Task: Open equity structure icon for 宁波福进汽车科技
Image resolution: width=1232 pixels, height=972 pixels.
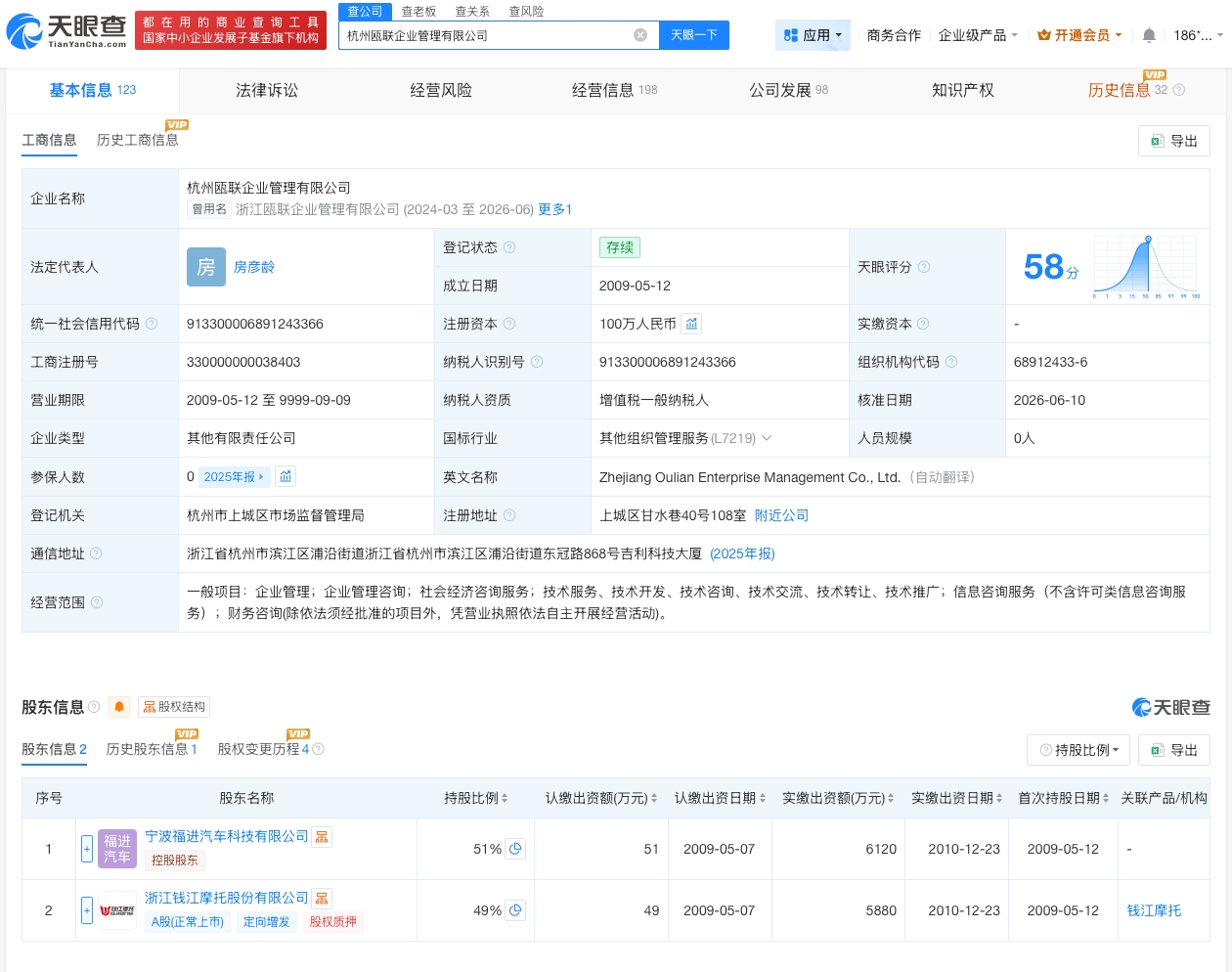Action: pyautogui.click(x=322, y=837)
